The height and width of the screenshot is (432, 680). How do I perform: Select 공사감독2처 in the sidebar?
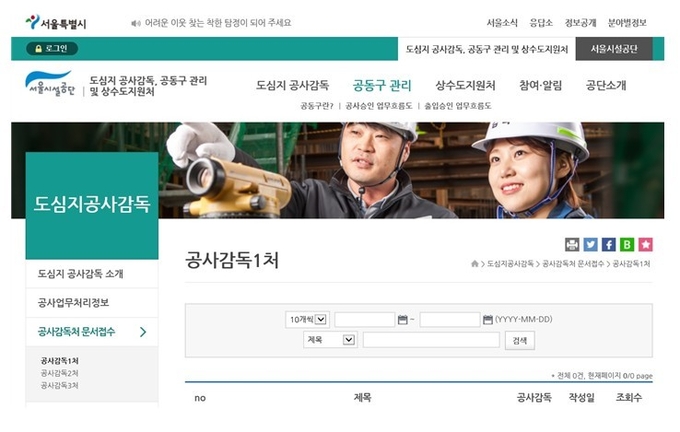point(59,373)
